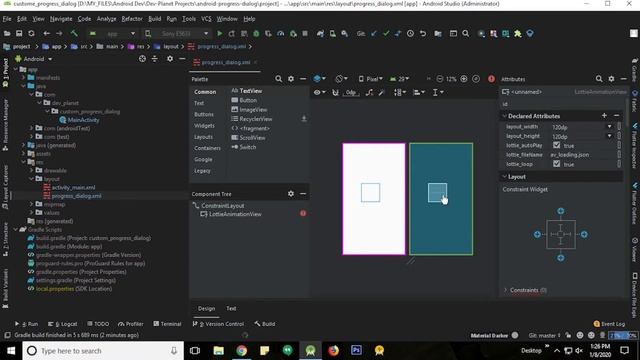Add right constraint in Constraint Widget
The image size is (640, 360).
(x=584, y=234)
